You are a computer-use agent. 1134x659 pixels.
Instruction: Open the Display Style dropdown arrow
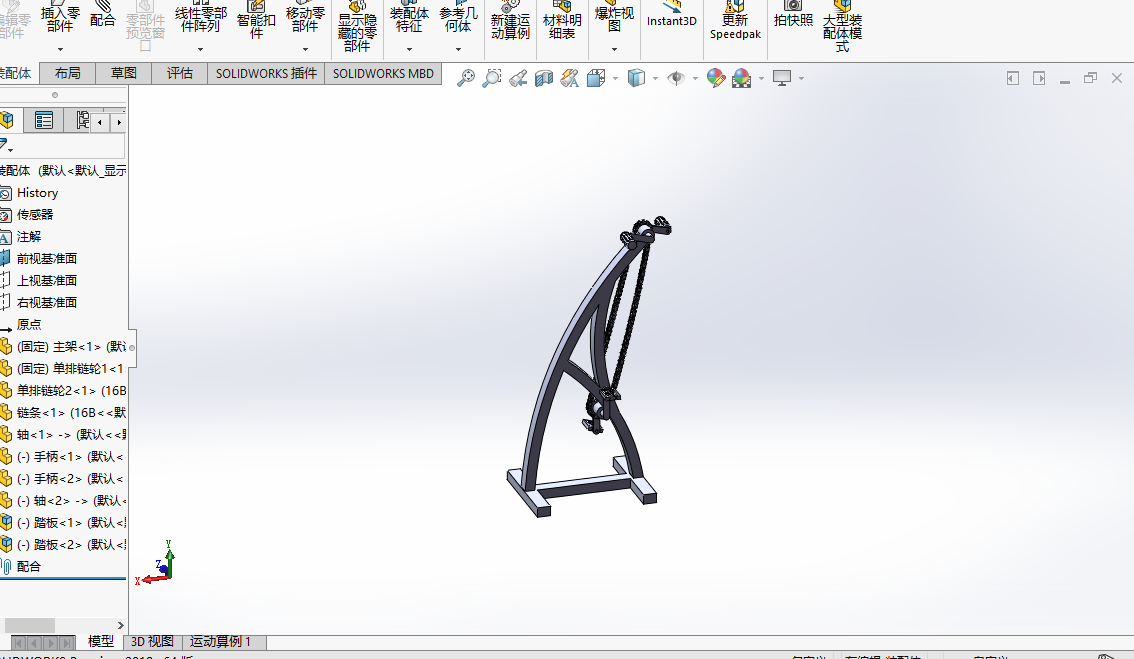pyautogui.click(x=655, y=78)
